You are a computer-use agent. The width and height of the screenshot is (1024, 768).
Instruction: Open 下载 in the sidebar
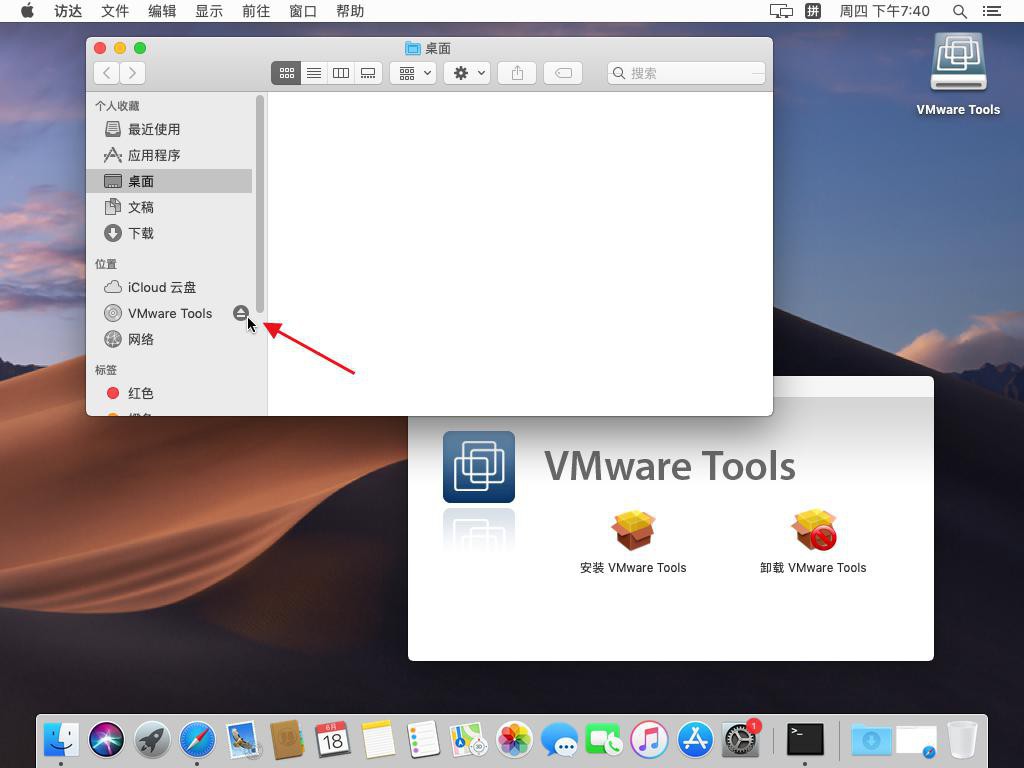tap(169, 233)
